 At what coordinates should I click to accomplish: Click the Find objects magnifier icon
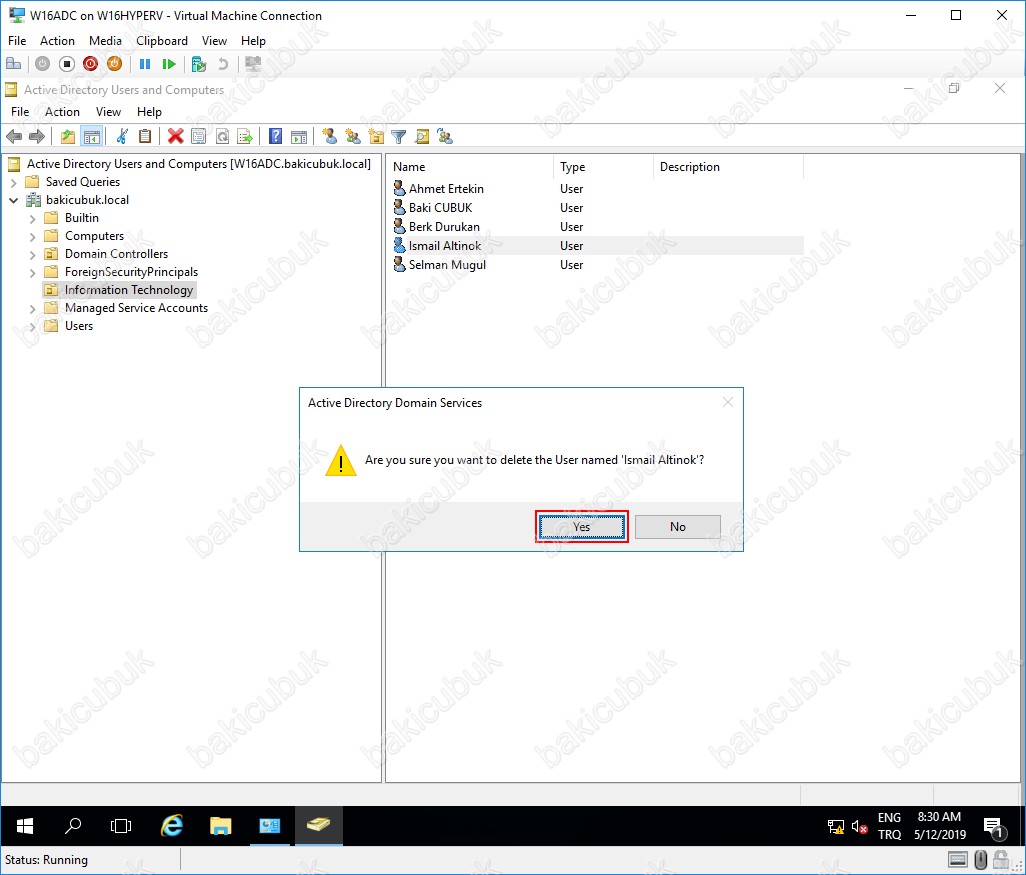422,136
